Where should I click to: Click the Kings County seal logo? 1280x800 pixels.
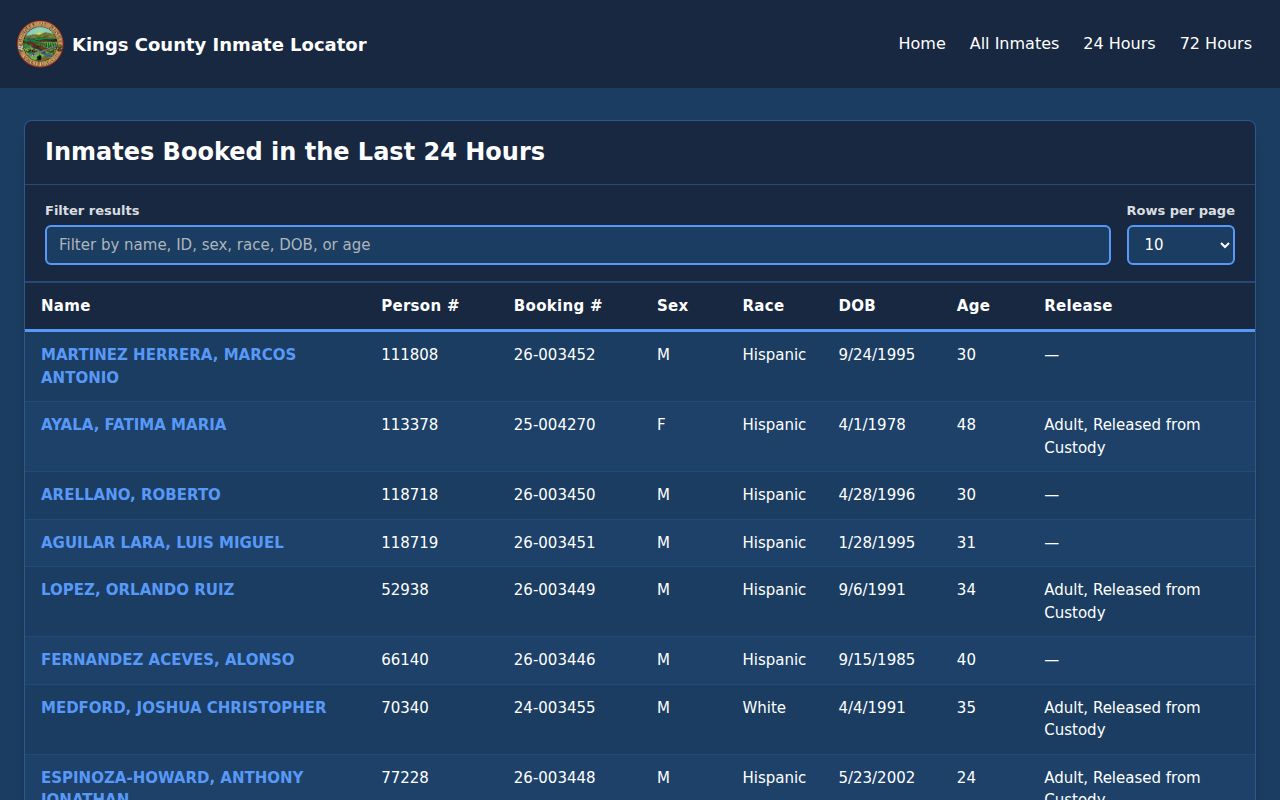coord(40,44)
